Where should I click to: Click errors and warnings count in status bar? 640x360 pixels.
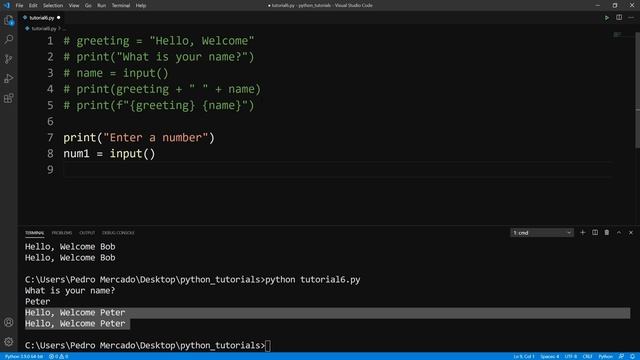[58, 356]
